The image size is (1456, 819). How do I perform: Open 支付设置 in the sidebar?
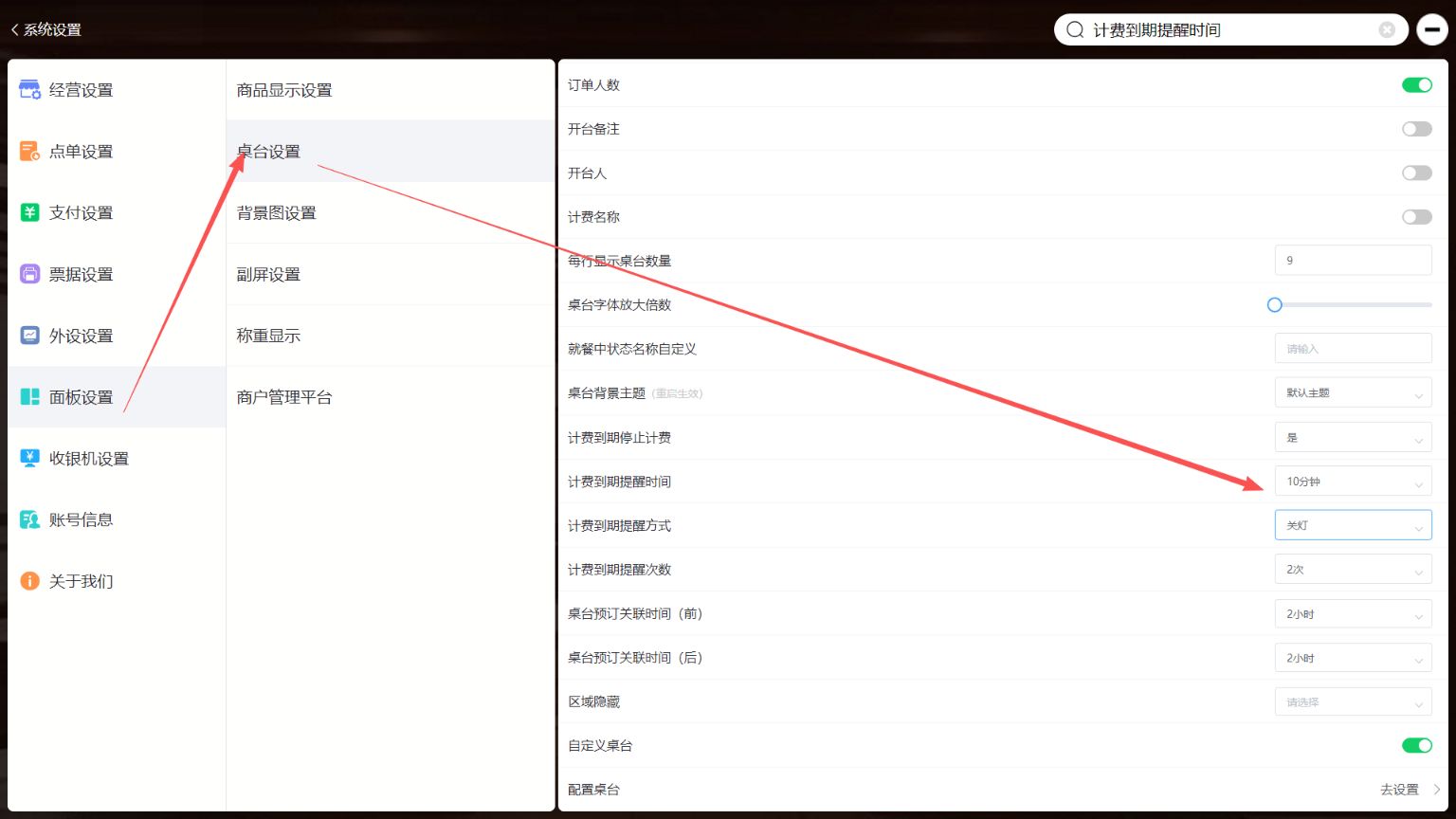tap(117, 212)
